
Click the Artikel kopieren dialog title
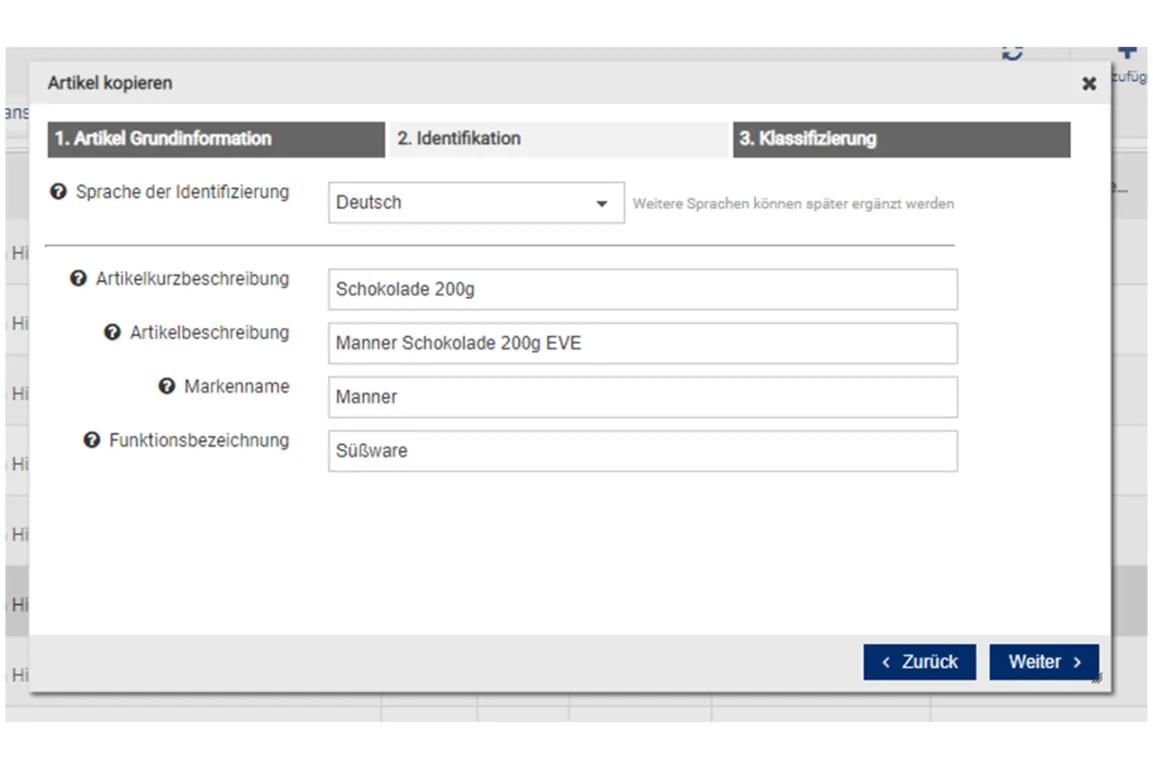coord(110,83)
